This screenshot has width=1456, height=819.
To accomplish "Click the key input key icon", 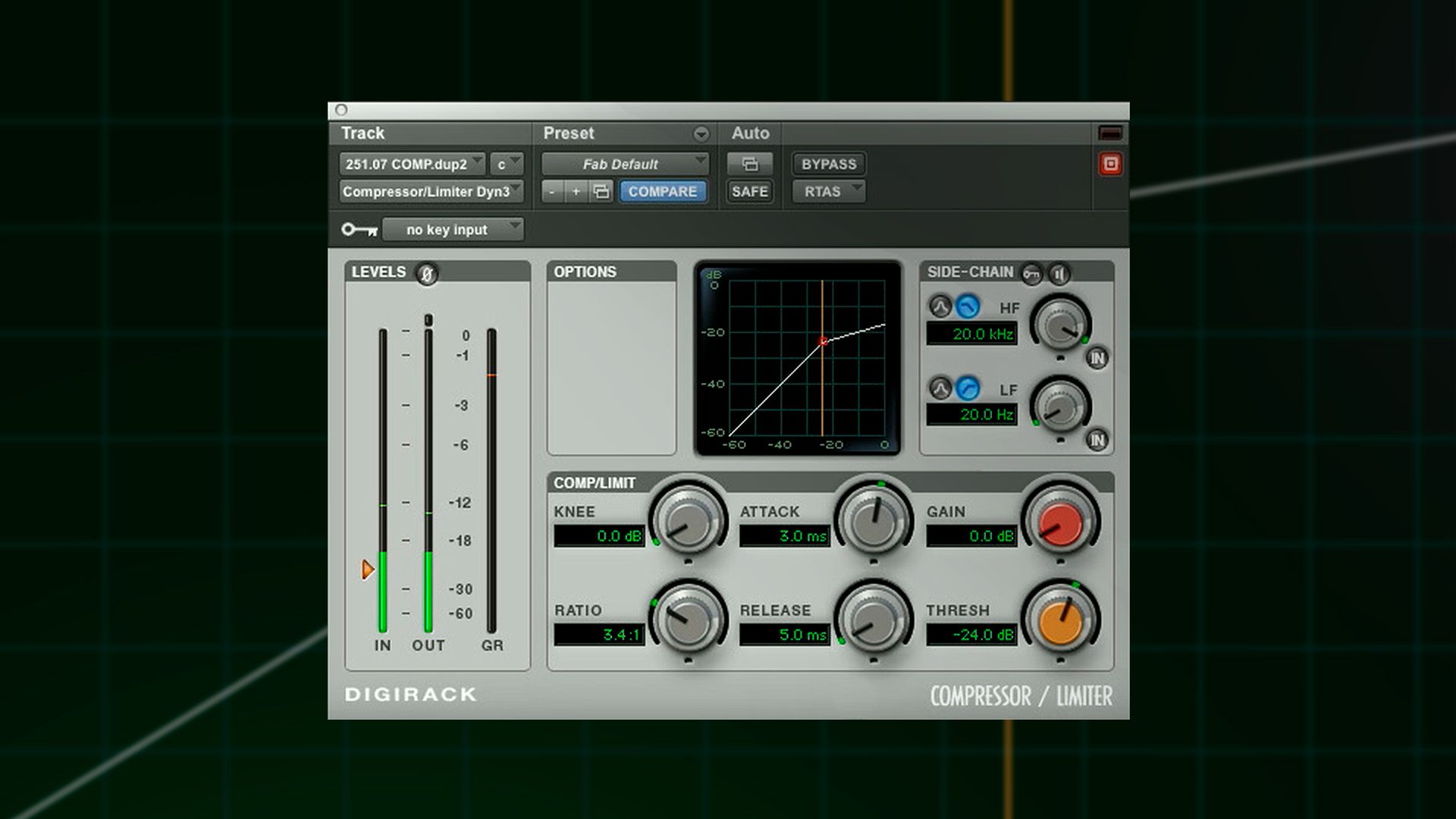I will (359, 229).
